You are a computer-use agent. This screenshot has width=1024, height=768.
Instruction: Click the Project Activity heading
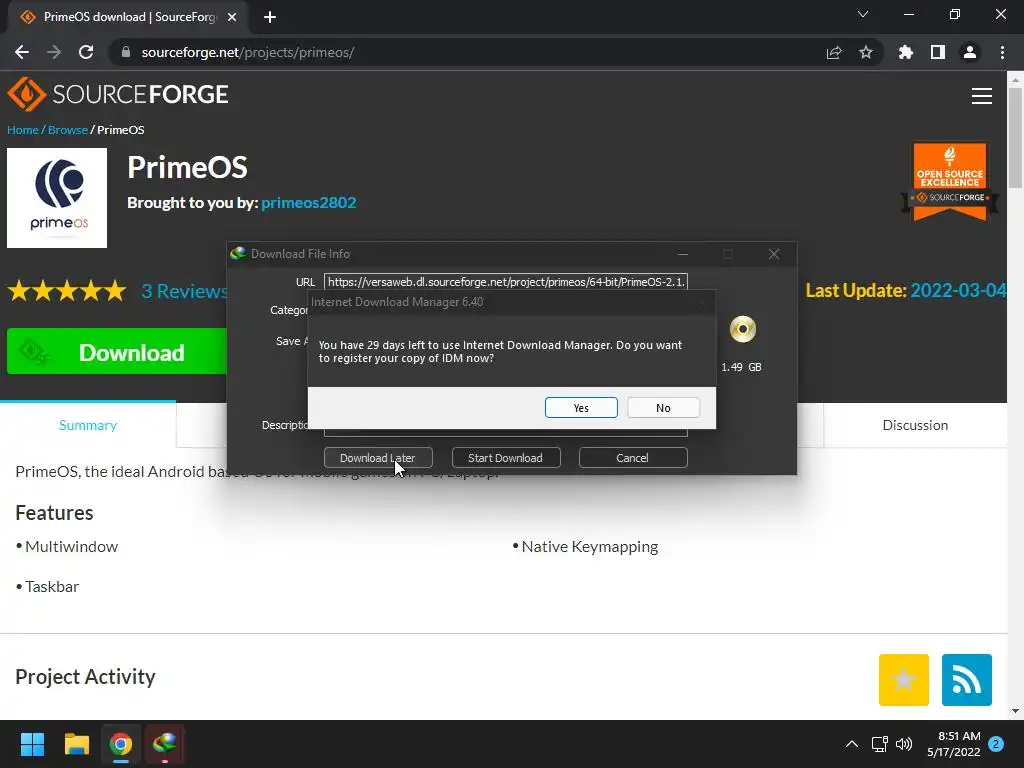(x=86, y=677)
